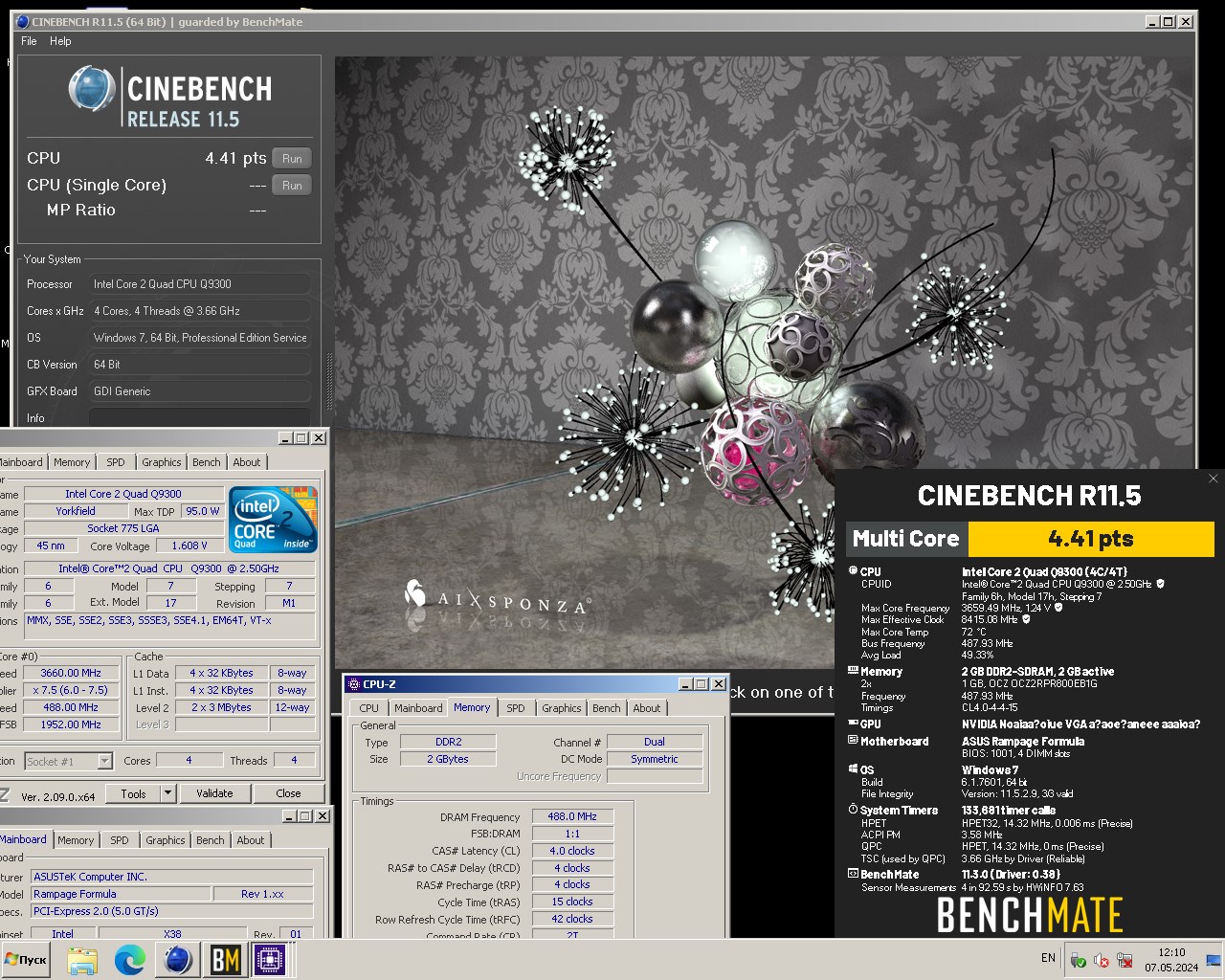This screenshot has height=980, width=1225.
Task: Click the Memory module icon in BenchMate panel
Action: pos(853,671)
